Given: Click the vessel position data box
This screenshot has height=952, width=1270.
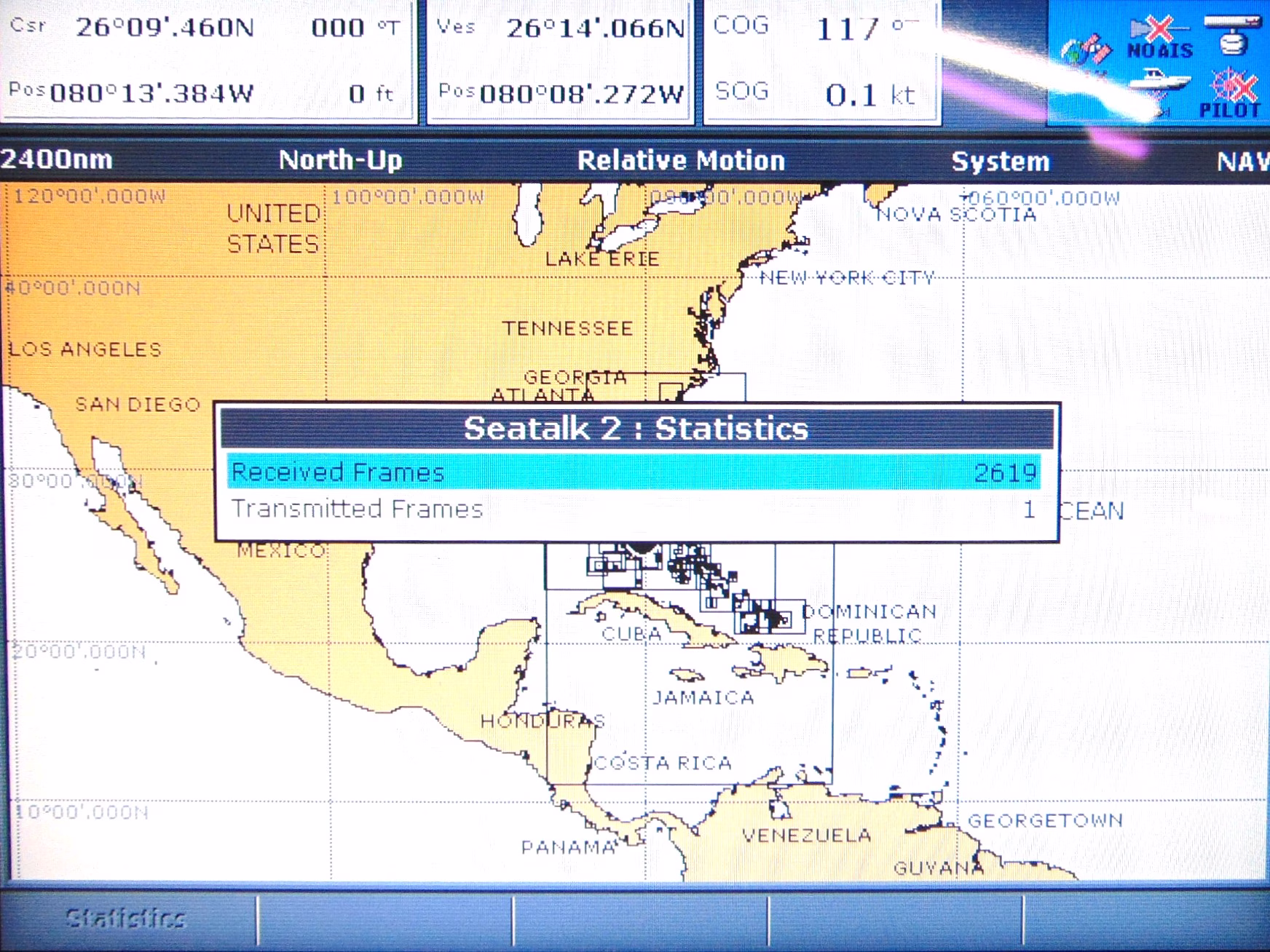Looking at the screenshot, I should (561, 60).
